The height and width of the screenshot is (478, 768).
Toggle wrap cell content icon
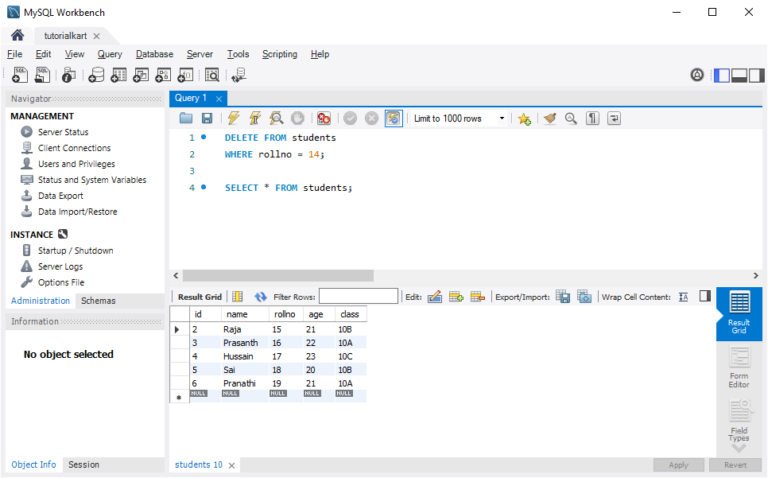click(x=684, y=297)
